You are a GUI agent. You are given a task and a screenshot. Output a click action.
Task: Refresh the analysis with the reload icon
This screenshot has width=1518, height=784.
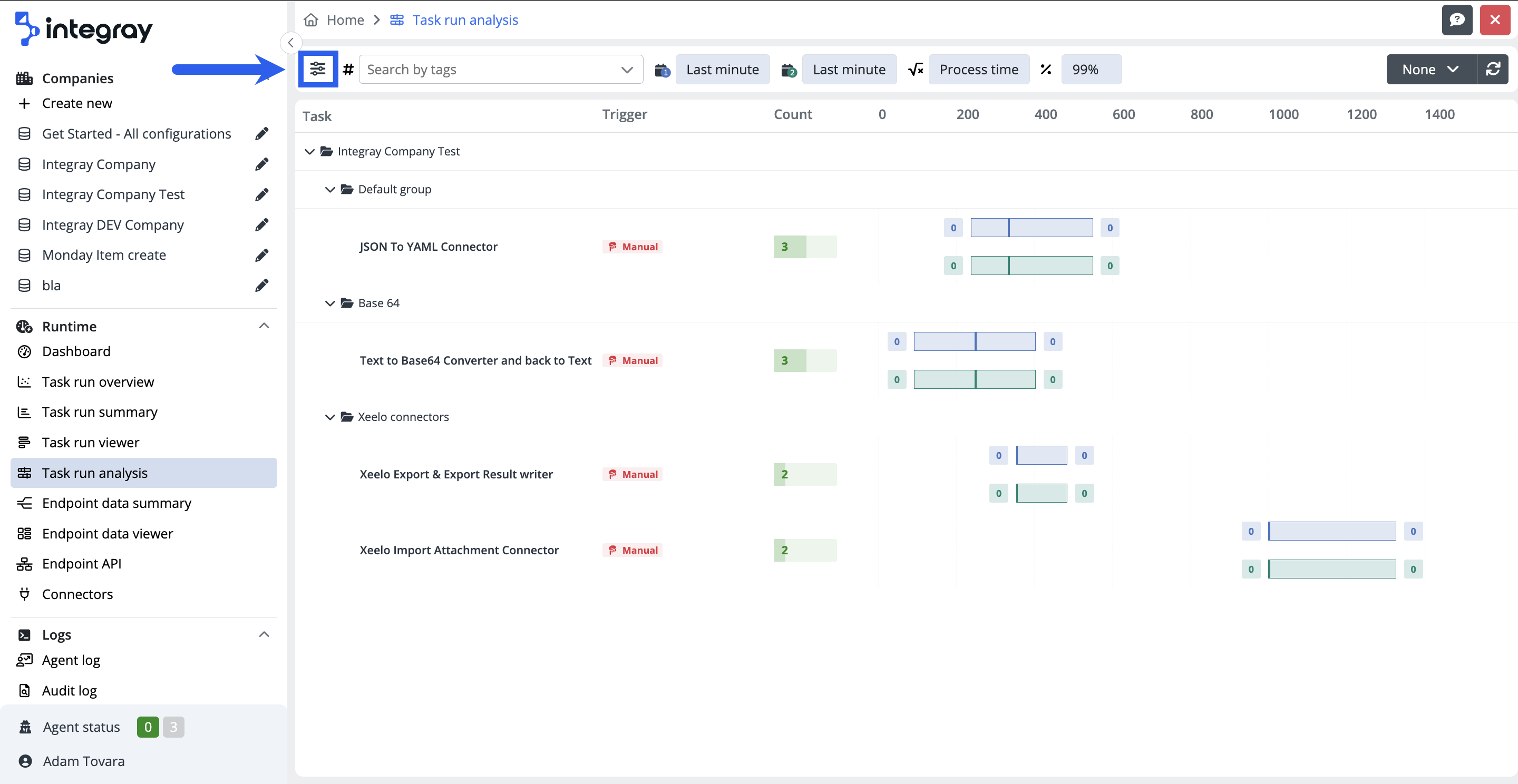pyautogui.click(x=1494, y=69)
